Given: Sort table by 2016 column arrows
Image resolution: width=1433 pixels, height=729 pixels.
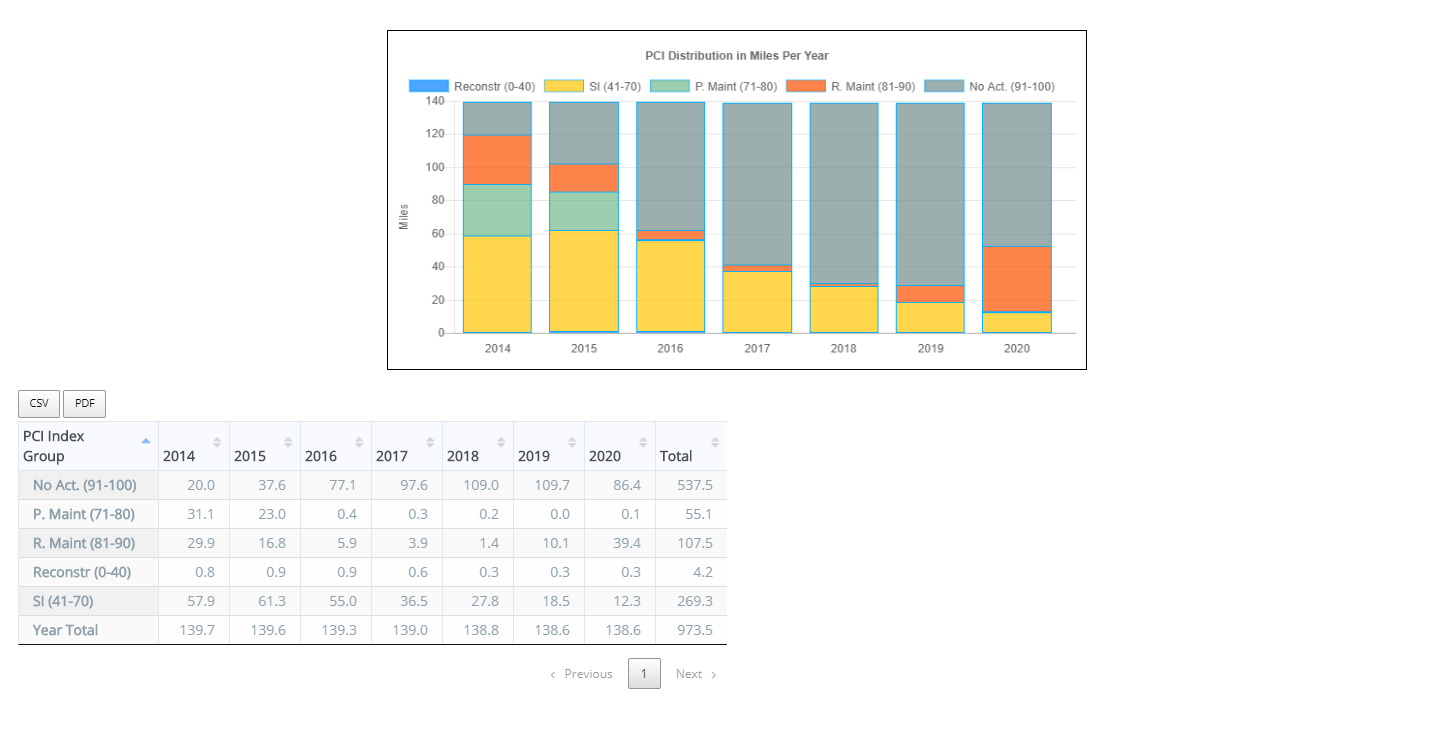Looking at the screenshot, I should 359,442.
